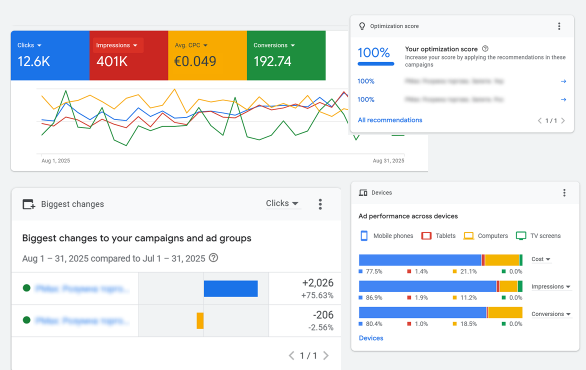Open the Conversions dropdown in Devices card
This screenshot has width=586, height=370.
551,314
